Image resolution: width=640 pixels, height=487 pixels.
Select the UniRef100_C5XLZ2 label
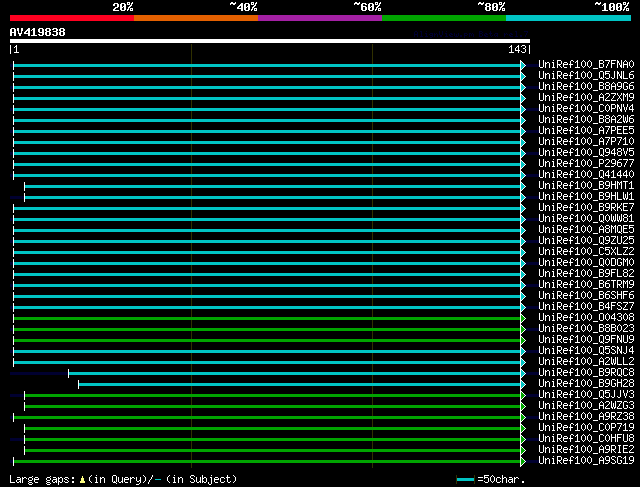coord(586,252)
